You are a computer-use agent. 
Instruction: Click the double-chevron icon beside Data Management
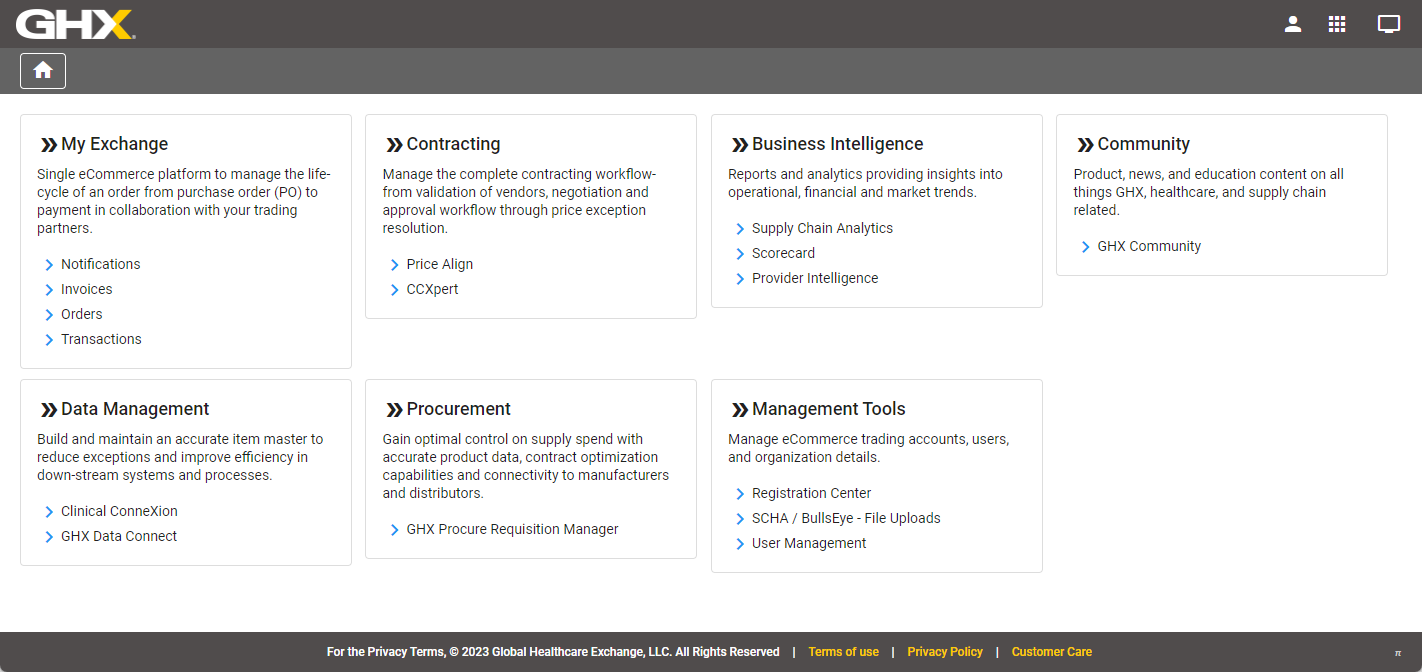click(48, 410)
